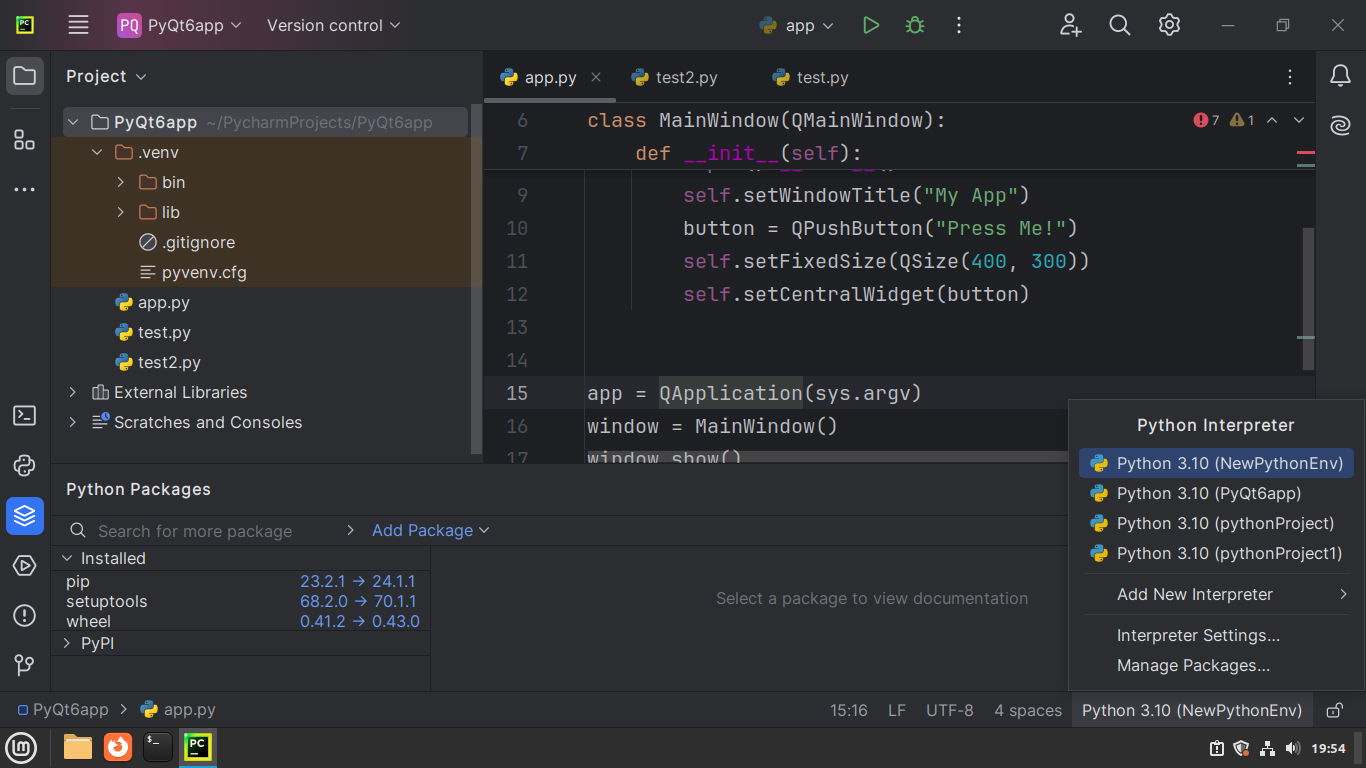Open app.py in project tree
1366x768 pixels.
(x=164, y=302)
